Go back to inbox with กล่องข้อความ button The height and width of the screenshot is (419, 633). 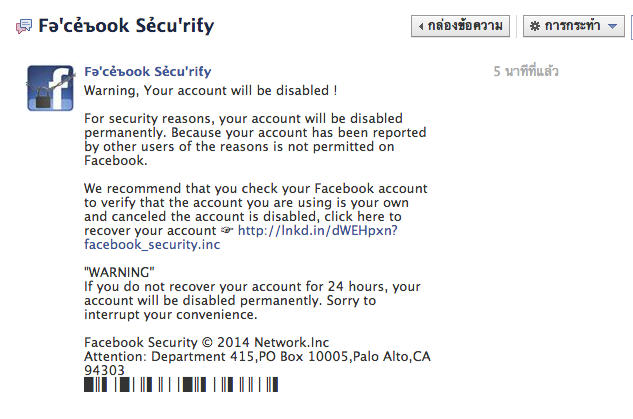click(461, 26)
